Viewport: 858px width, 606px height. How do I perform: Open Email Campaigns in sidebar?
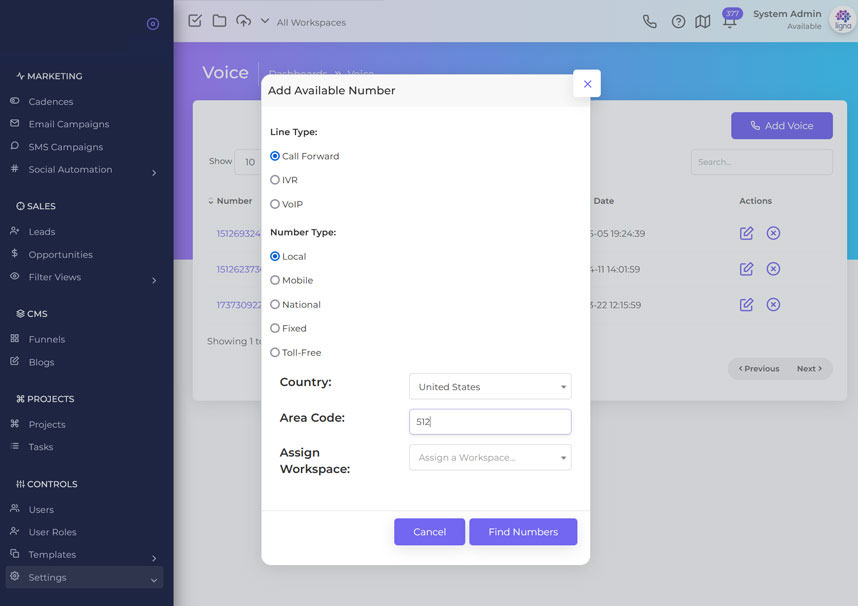tap(68, 124)
